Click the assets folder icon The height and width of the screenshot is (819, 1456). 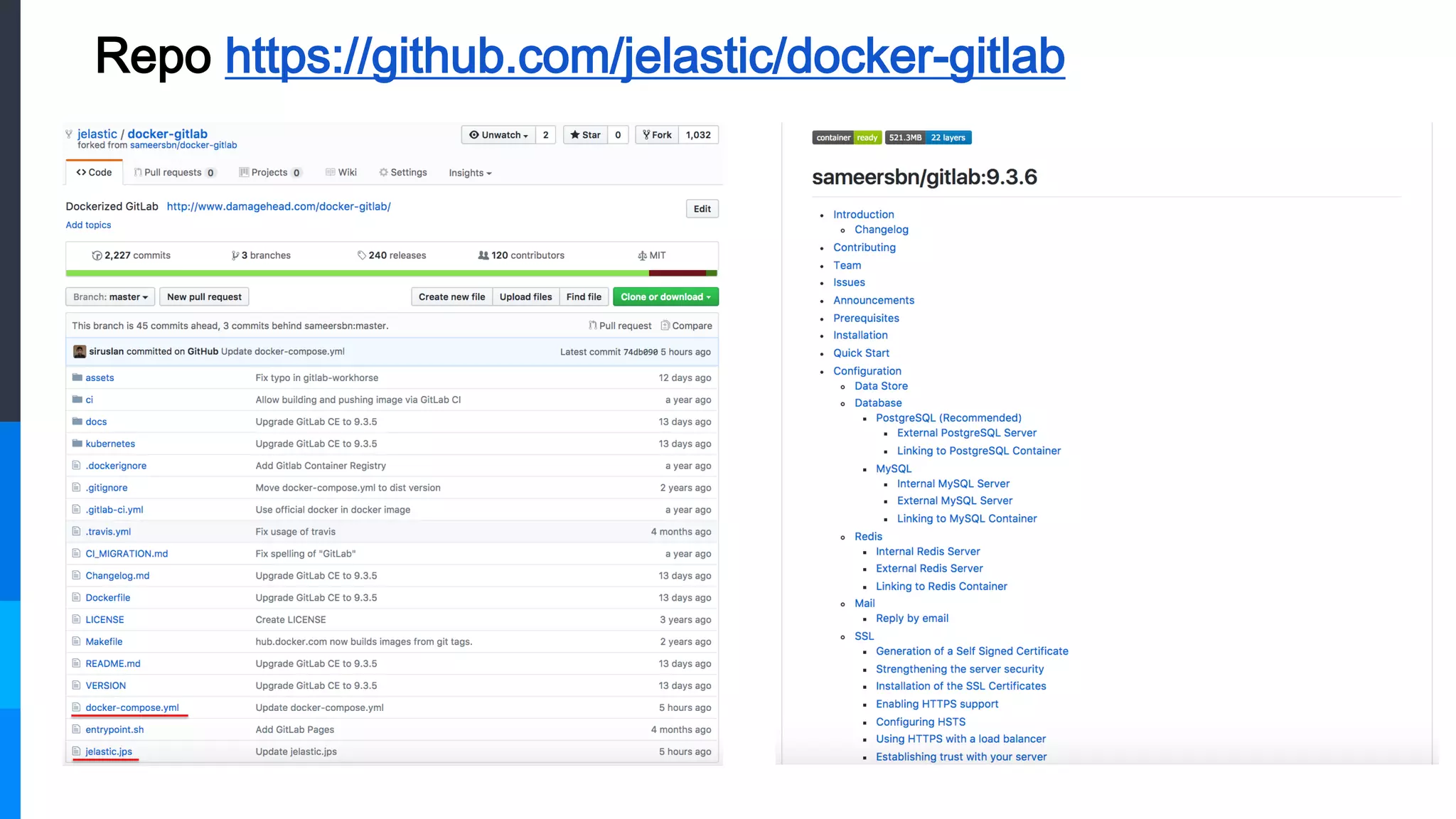pyautogui.click(x=77, y=378)
